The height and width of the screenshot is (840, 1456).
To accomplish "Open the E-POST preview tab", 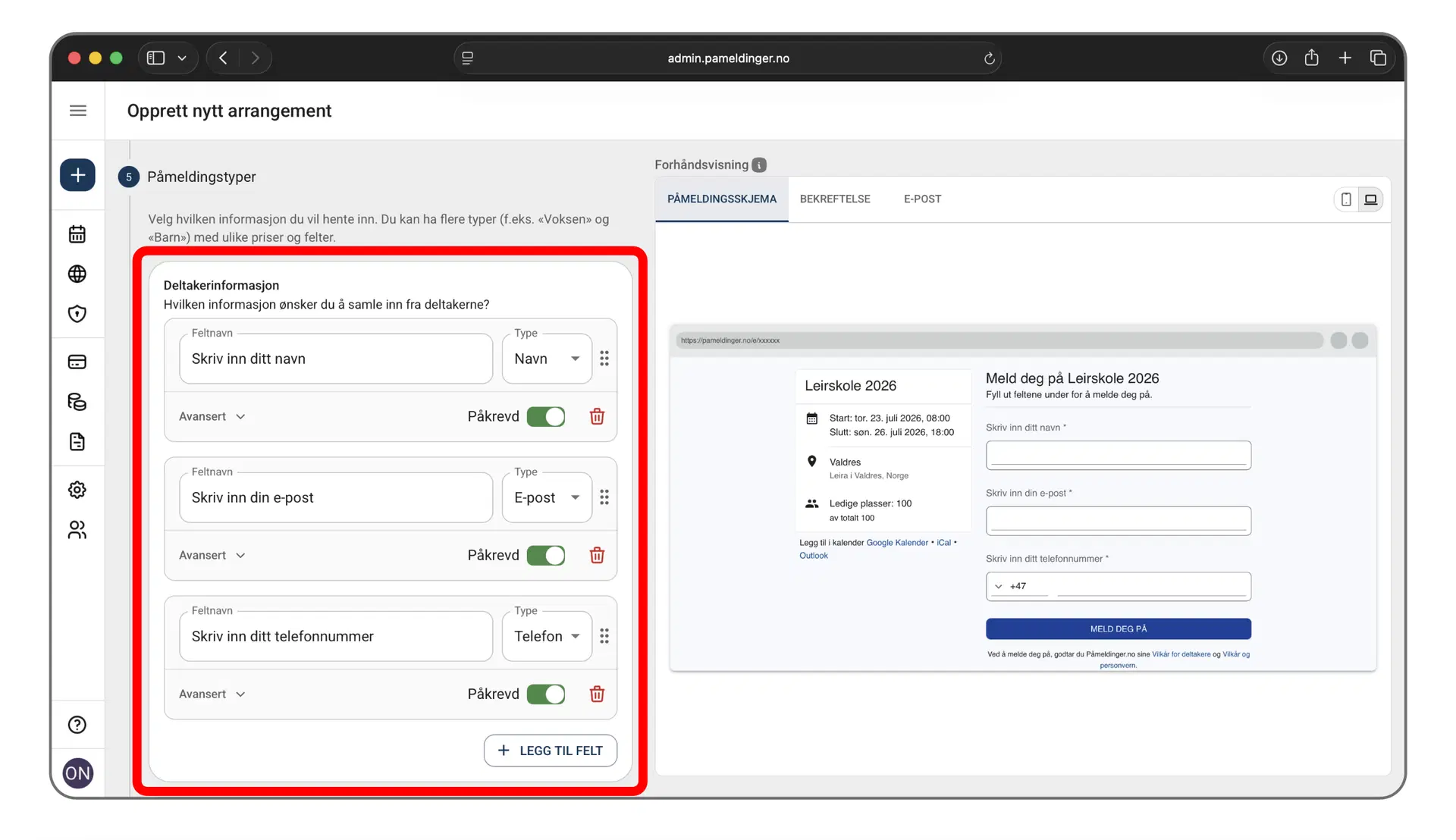I will (x=922, y=199).
